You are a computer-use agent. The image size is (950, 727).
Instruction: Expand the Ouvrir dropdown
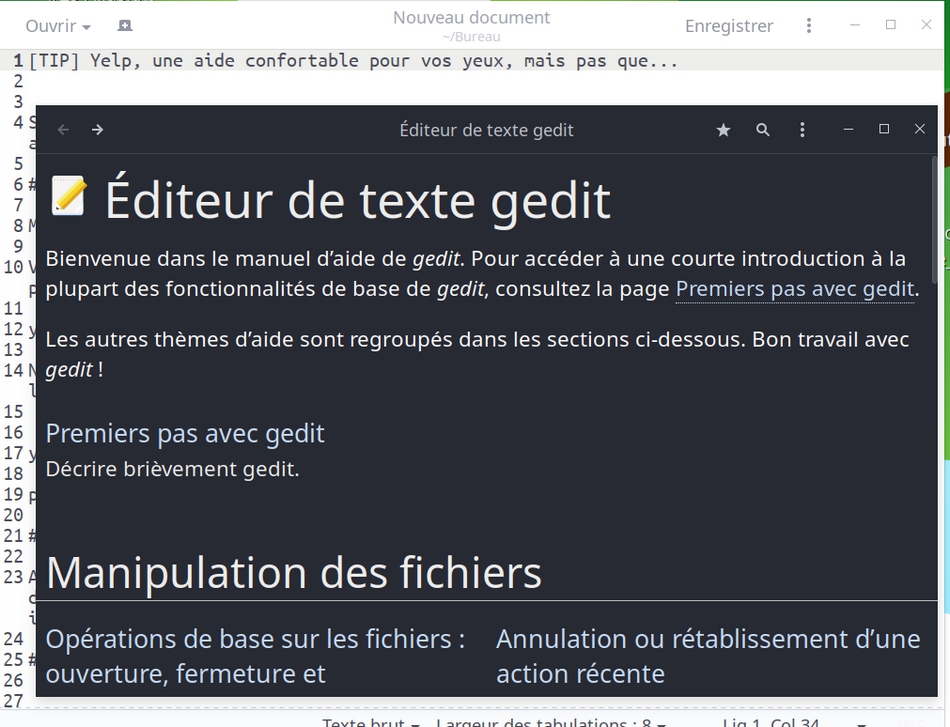tap(58, 26)
